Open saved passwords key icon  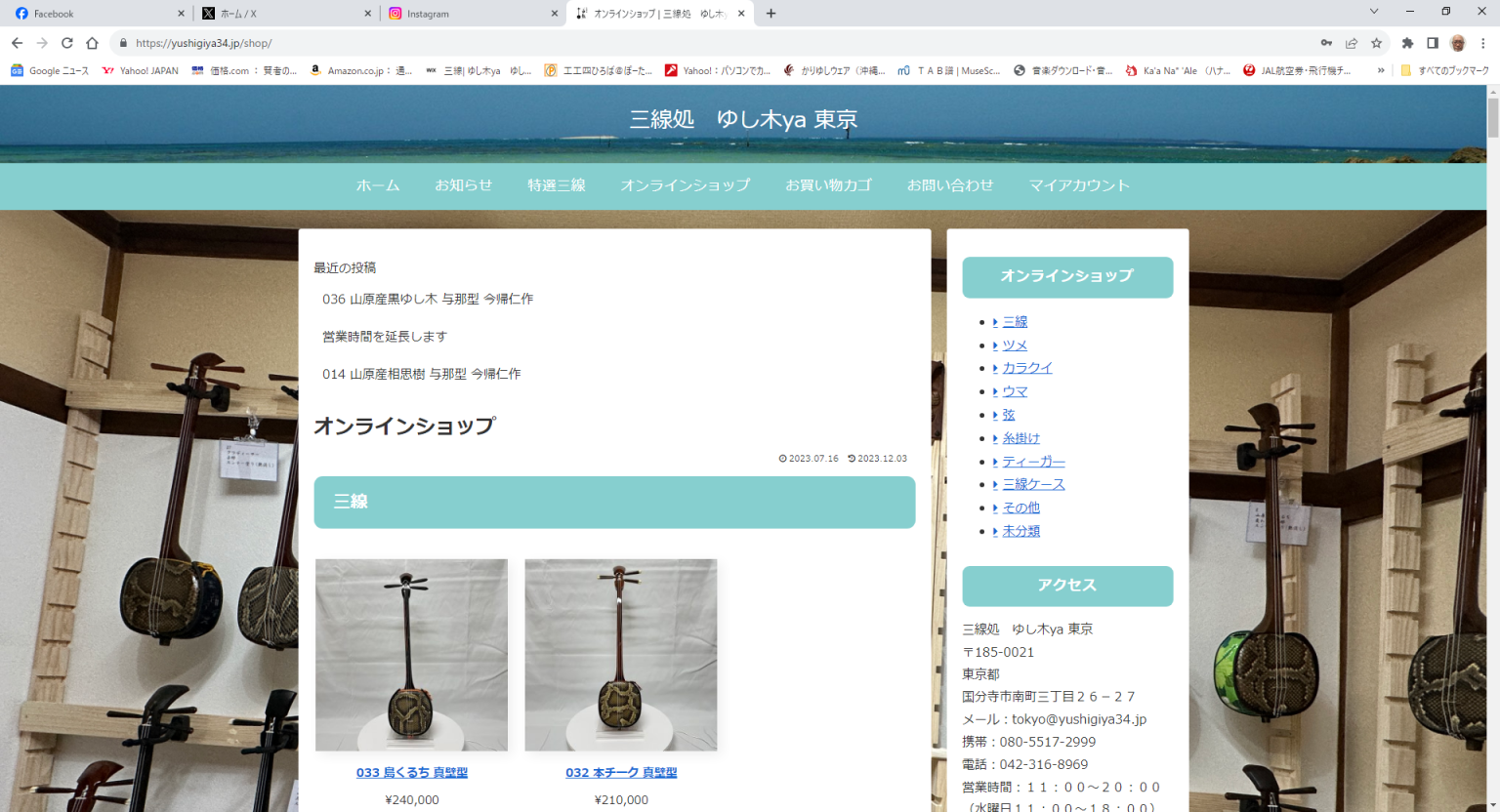tap(1326, 43)
